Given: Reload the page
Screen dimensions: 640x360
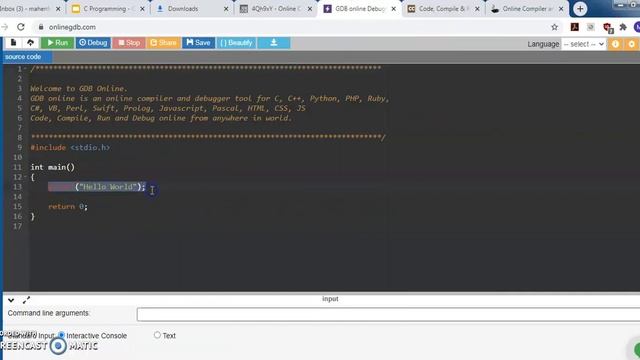Looking at the screenshot, I should 21,27.
